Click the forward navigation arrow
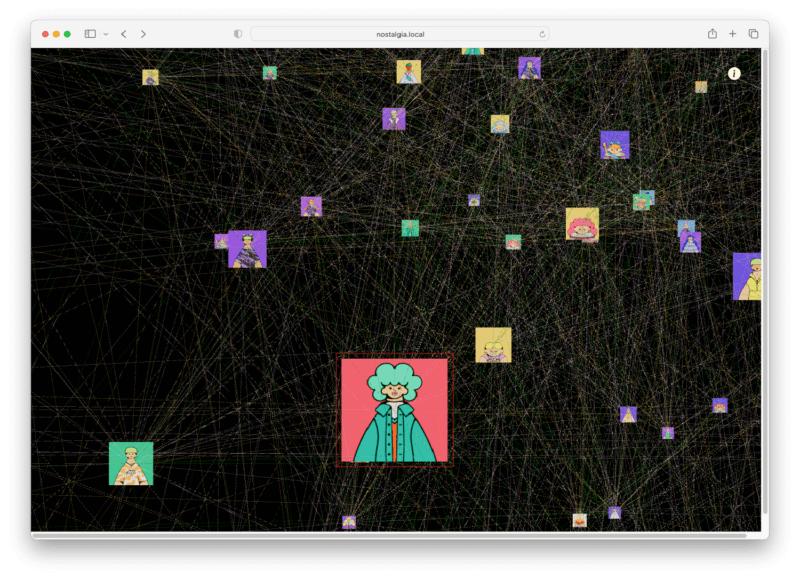 (x=141, y=32)
